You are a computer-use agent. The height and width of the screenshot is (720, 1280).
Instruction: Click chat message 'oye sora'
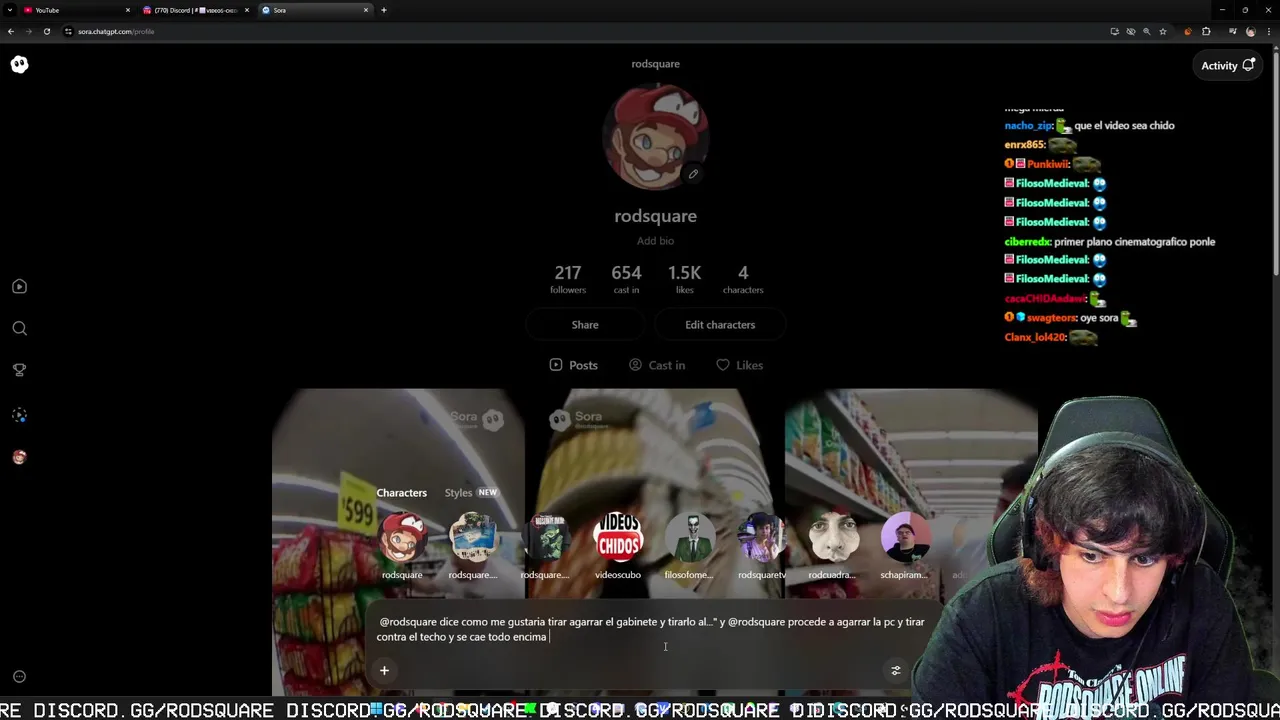coord(1099,318)
